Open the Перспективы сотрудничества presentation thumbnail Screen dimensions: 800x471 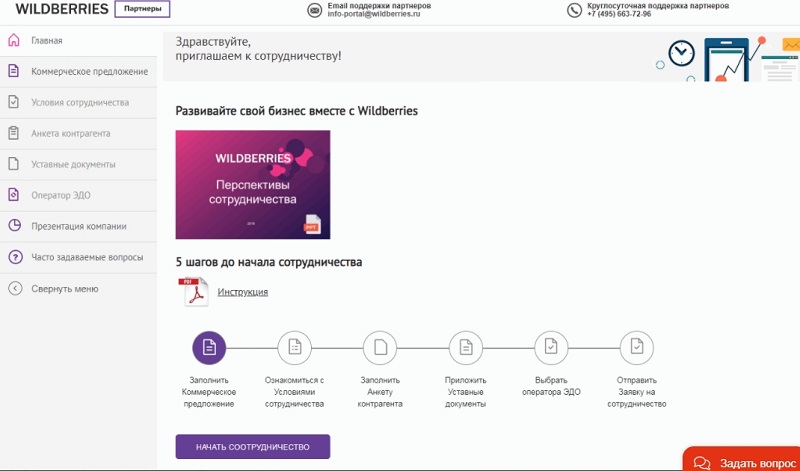[253, 185]
